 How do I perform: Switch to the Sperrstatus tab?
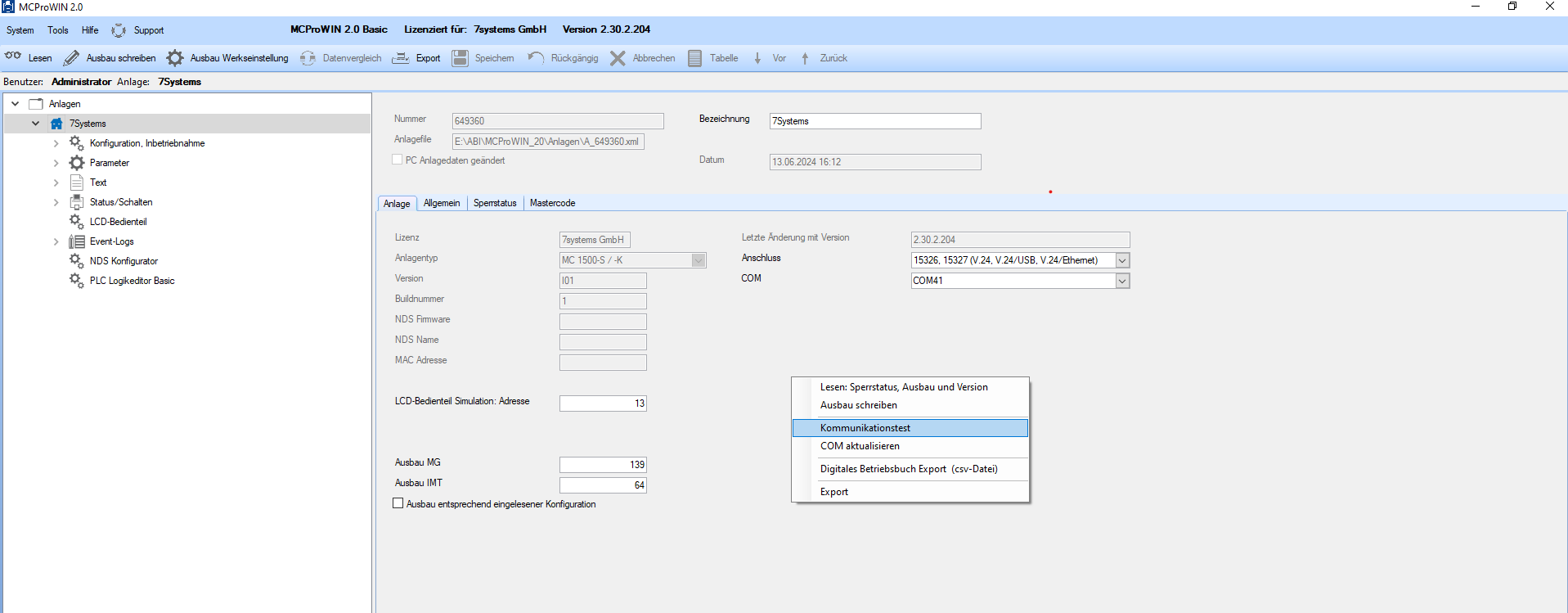[x=495, y=203]
